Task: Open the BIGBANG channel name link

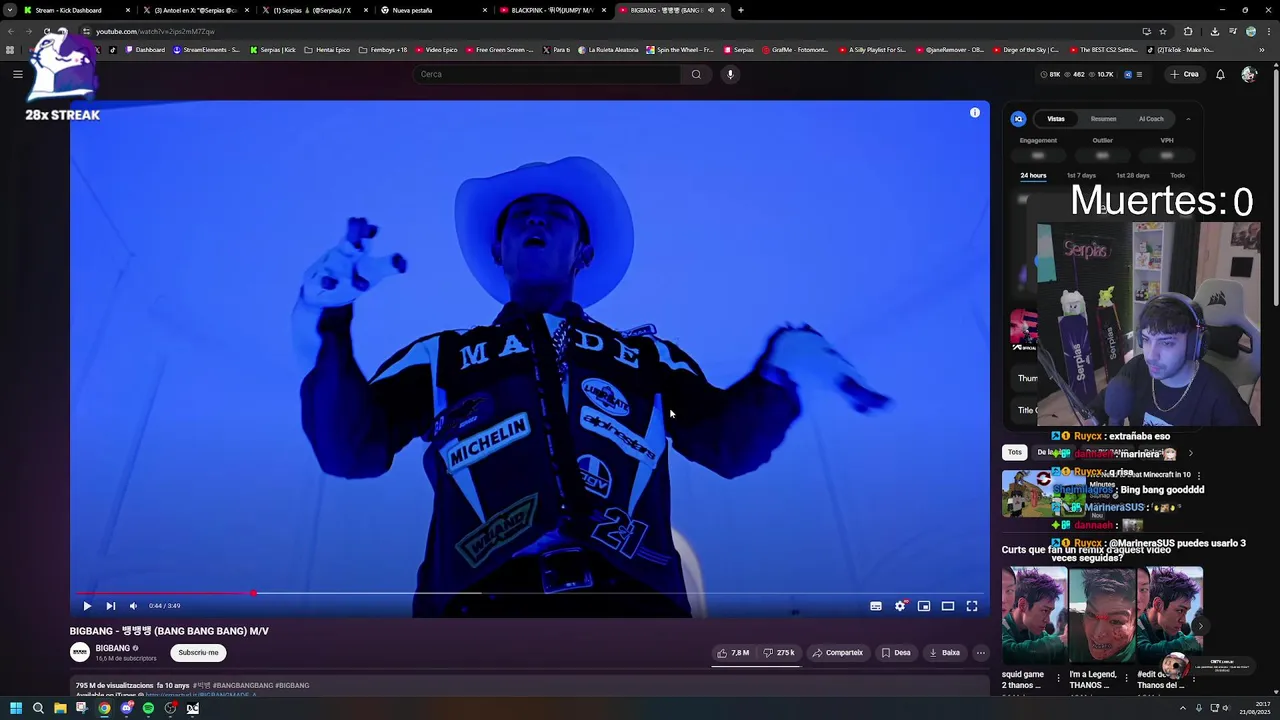Action: click(x=113, y=648)
